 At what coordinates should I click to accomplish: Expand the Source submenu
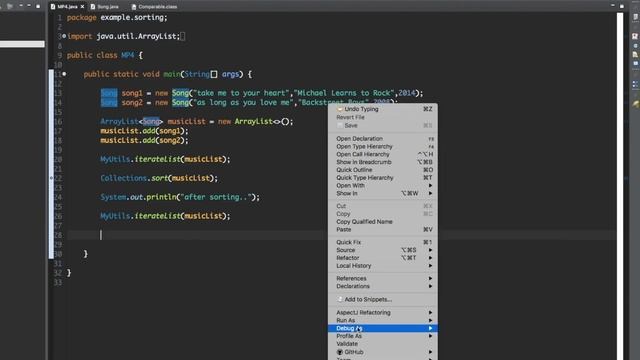pos(383,250)
